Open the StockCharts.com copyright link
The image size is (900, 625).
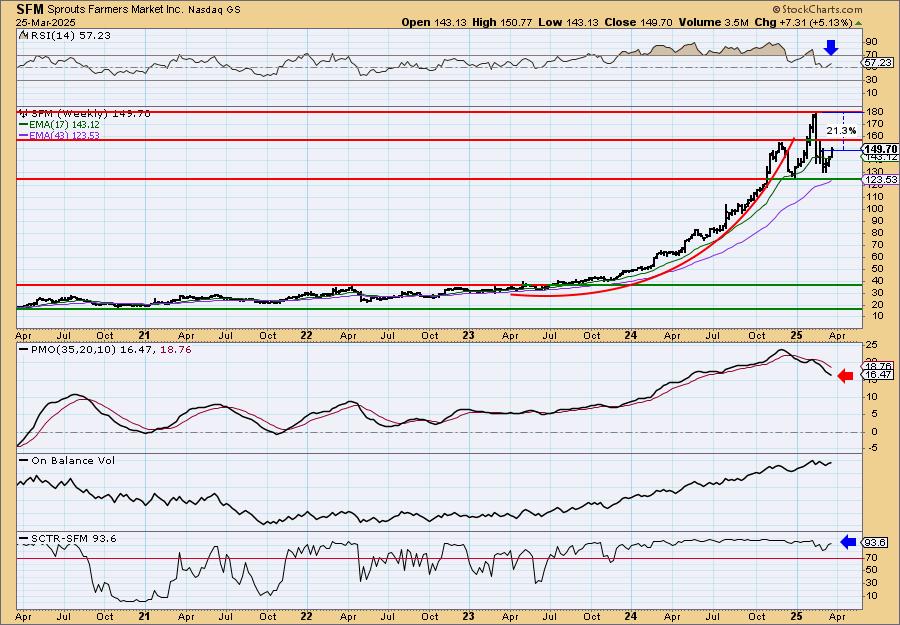817,9
